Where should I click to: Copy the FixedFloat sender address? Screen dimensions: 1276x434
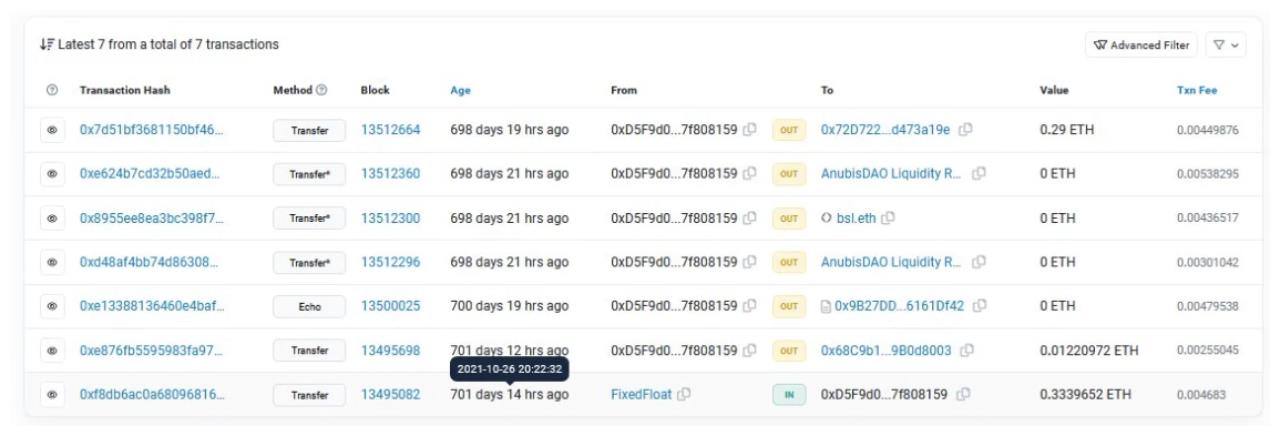[x=684, y=394]
